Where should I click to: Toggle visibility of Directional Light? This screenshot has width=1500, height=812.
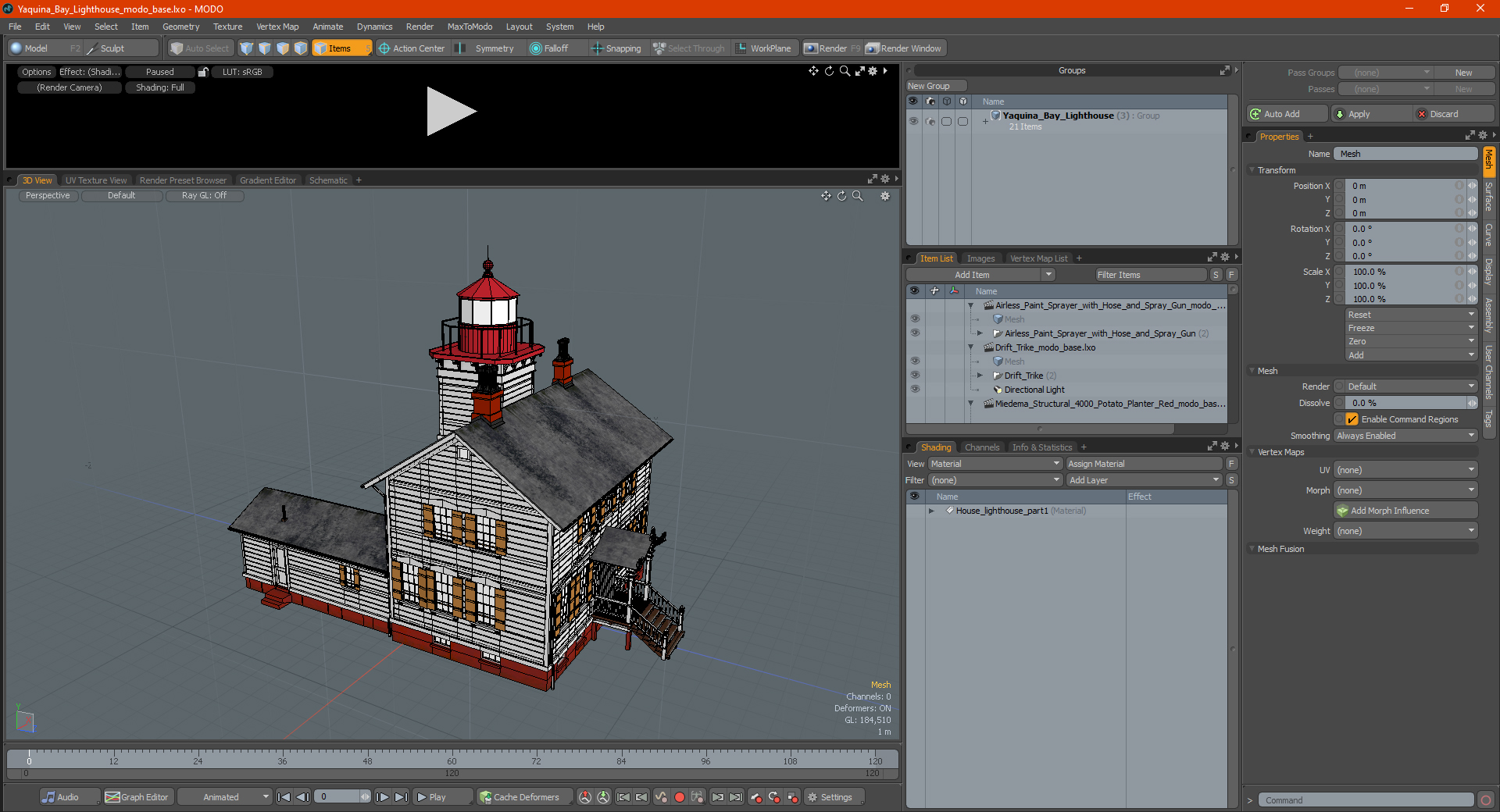click(915, 390)
